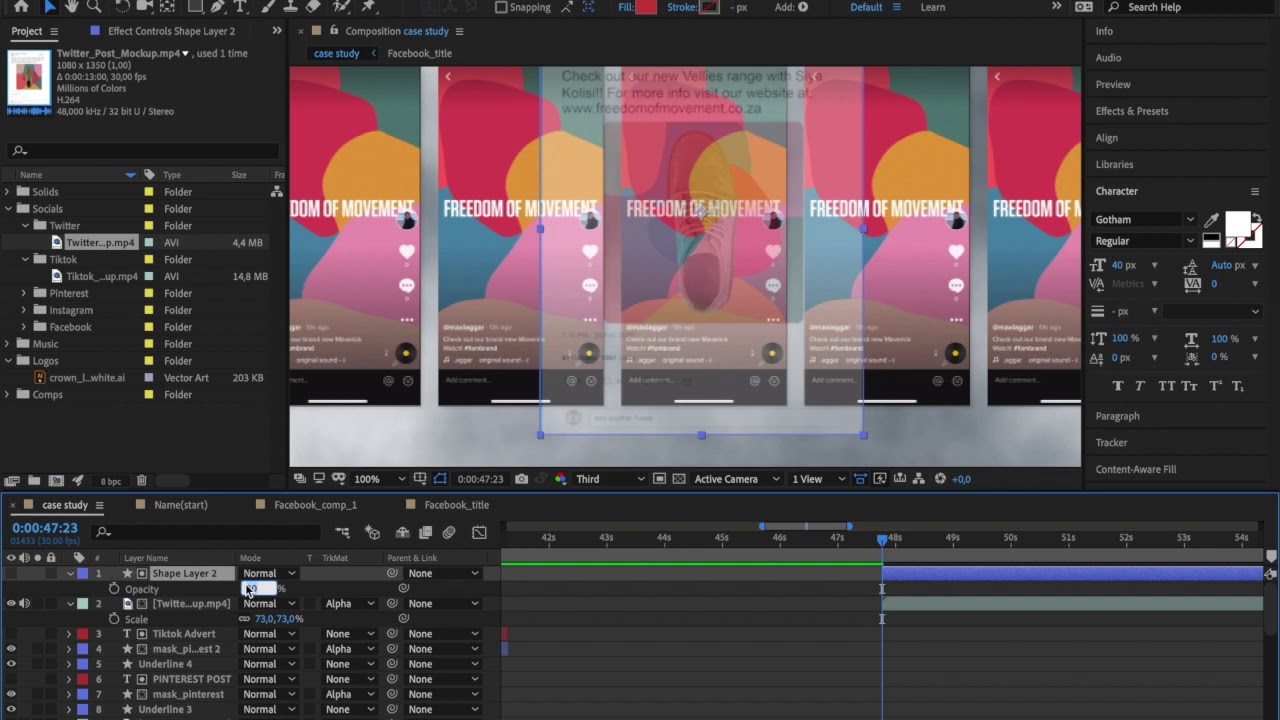Toggle Shy layers hide button
The image size is (1280, 720).
402,533
